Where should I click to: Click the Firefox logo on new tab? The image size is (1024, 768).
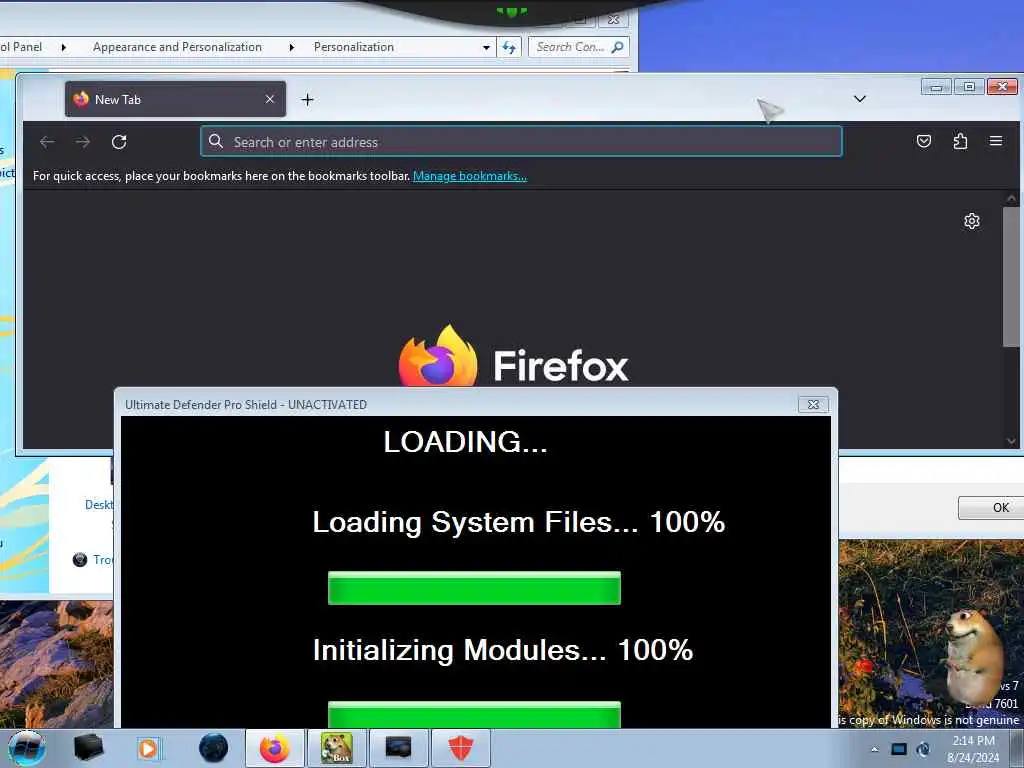(513, 357)
